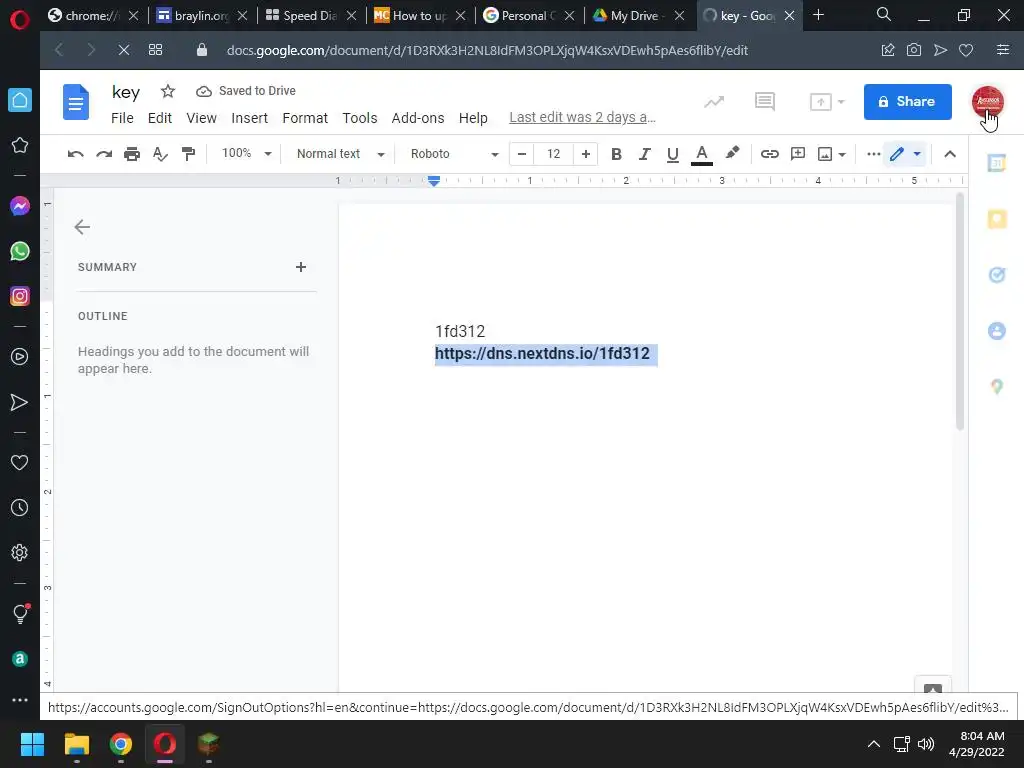Open Keep notes in the side panel
The width and height of the screenshot is (1024, 768).
click(x=997, y=219)
